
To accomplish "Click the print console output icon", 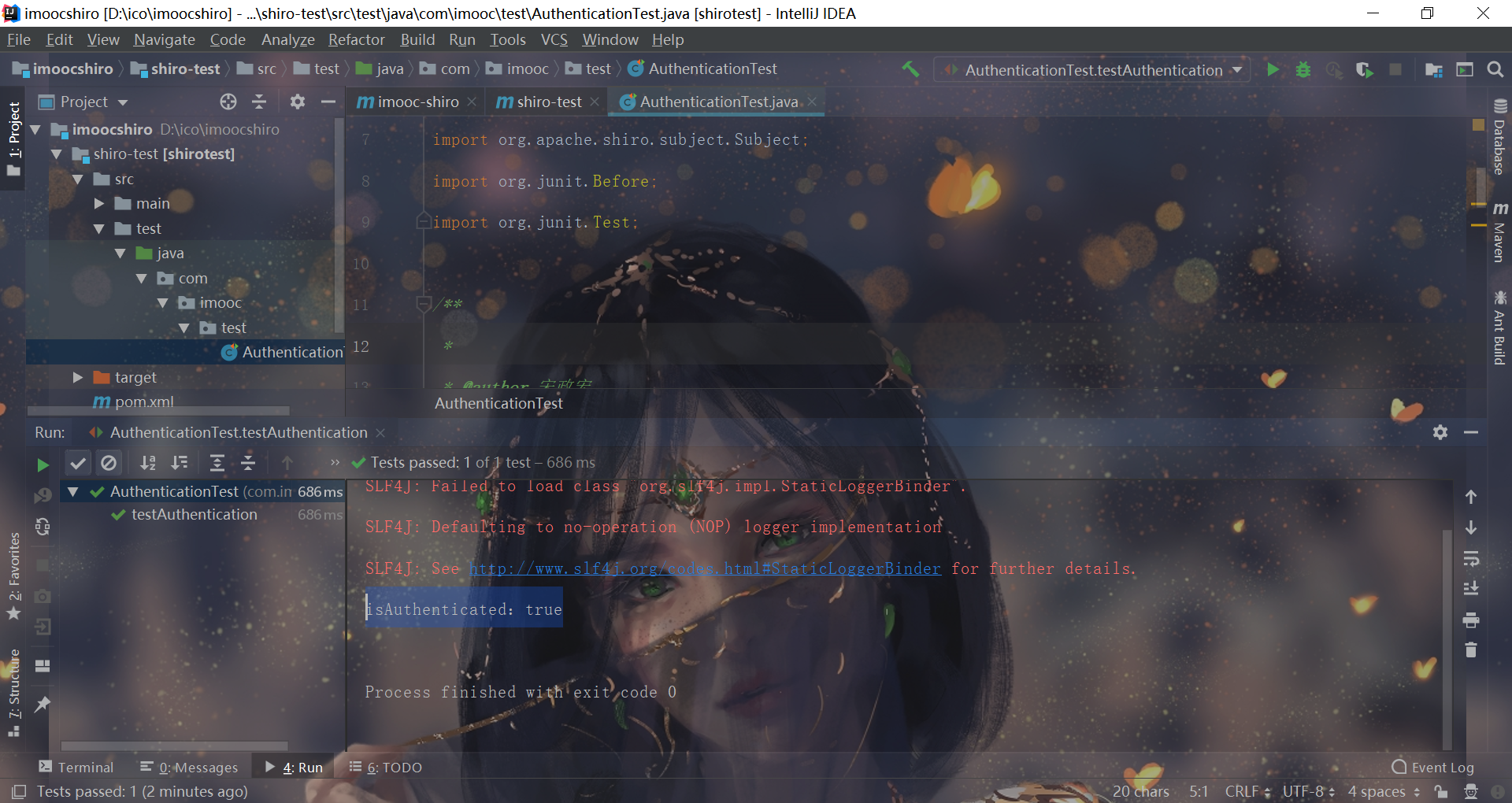I will 1471,620.
